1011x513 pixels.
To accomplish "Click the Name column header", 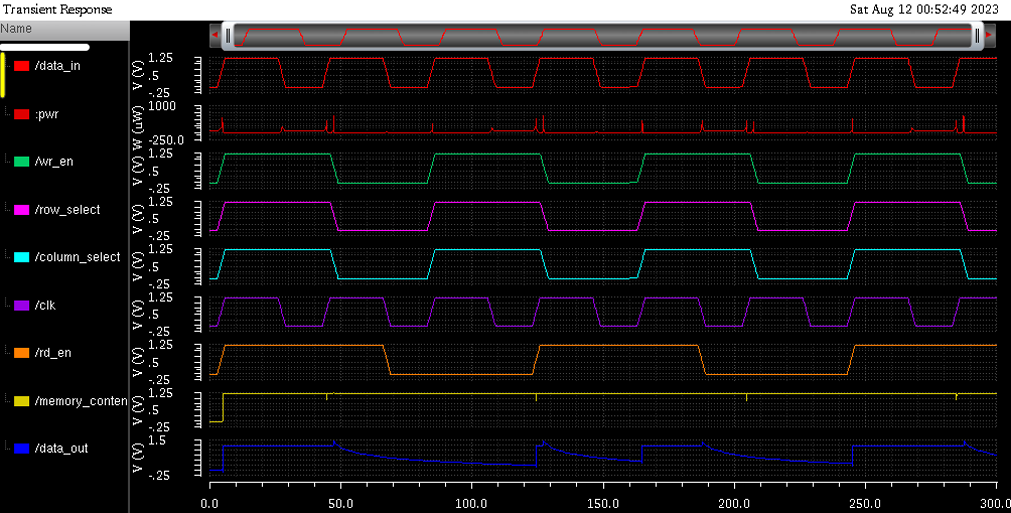I will pyautogui.click(x=64, y=29).
